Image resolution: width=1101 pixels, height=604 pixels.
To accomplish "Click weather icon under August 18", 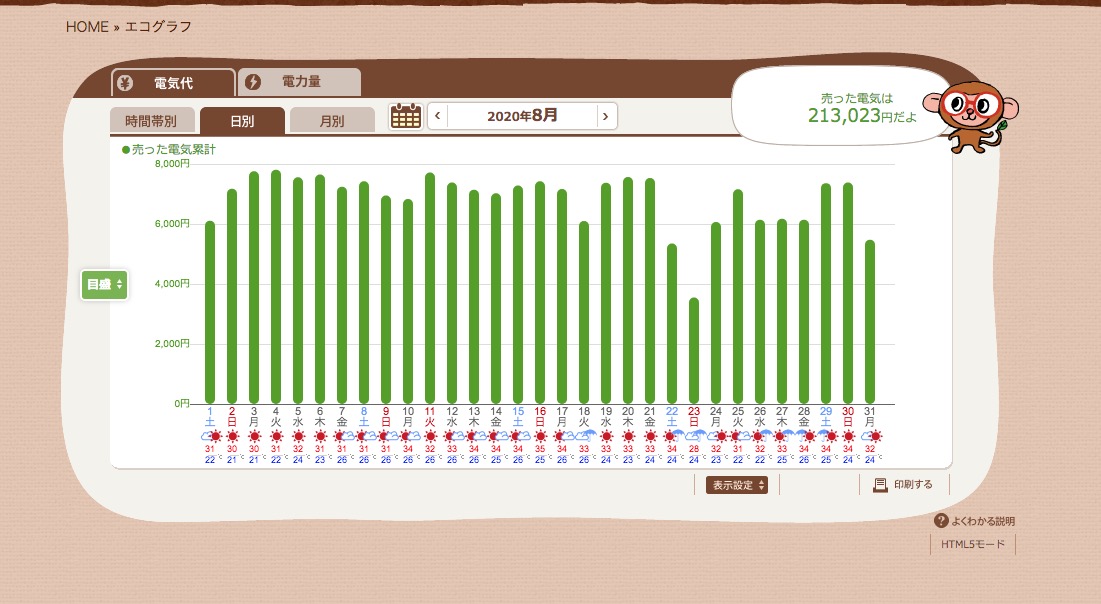I will tap(584, 436).
